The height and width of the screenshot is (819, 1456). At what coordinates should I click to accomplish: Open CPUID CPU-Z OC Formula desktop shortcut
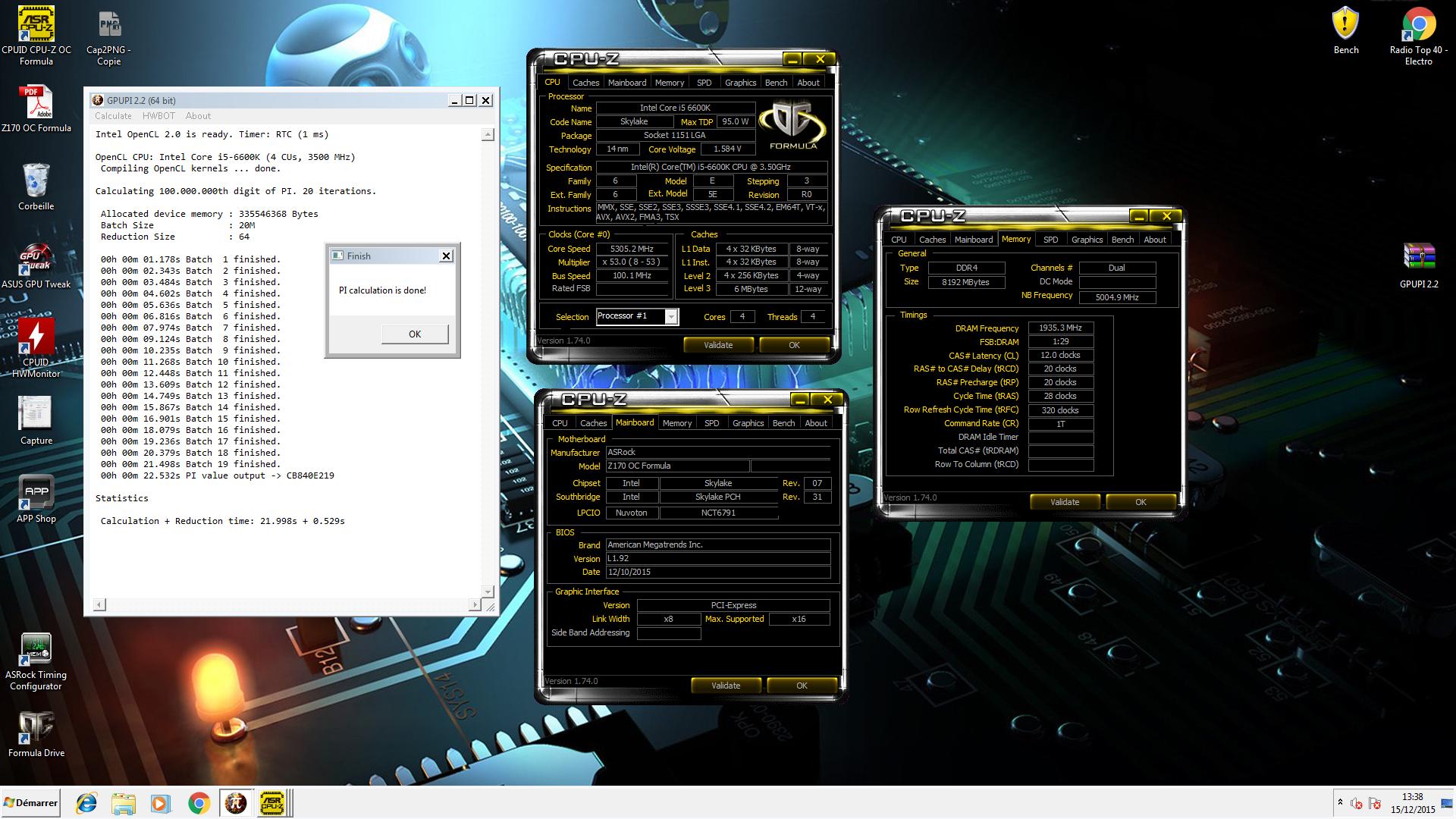point(36,36)
